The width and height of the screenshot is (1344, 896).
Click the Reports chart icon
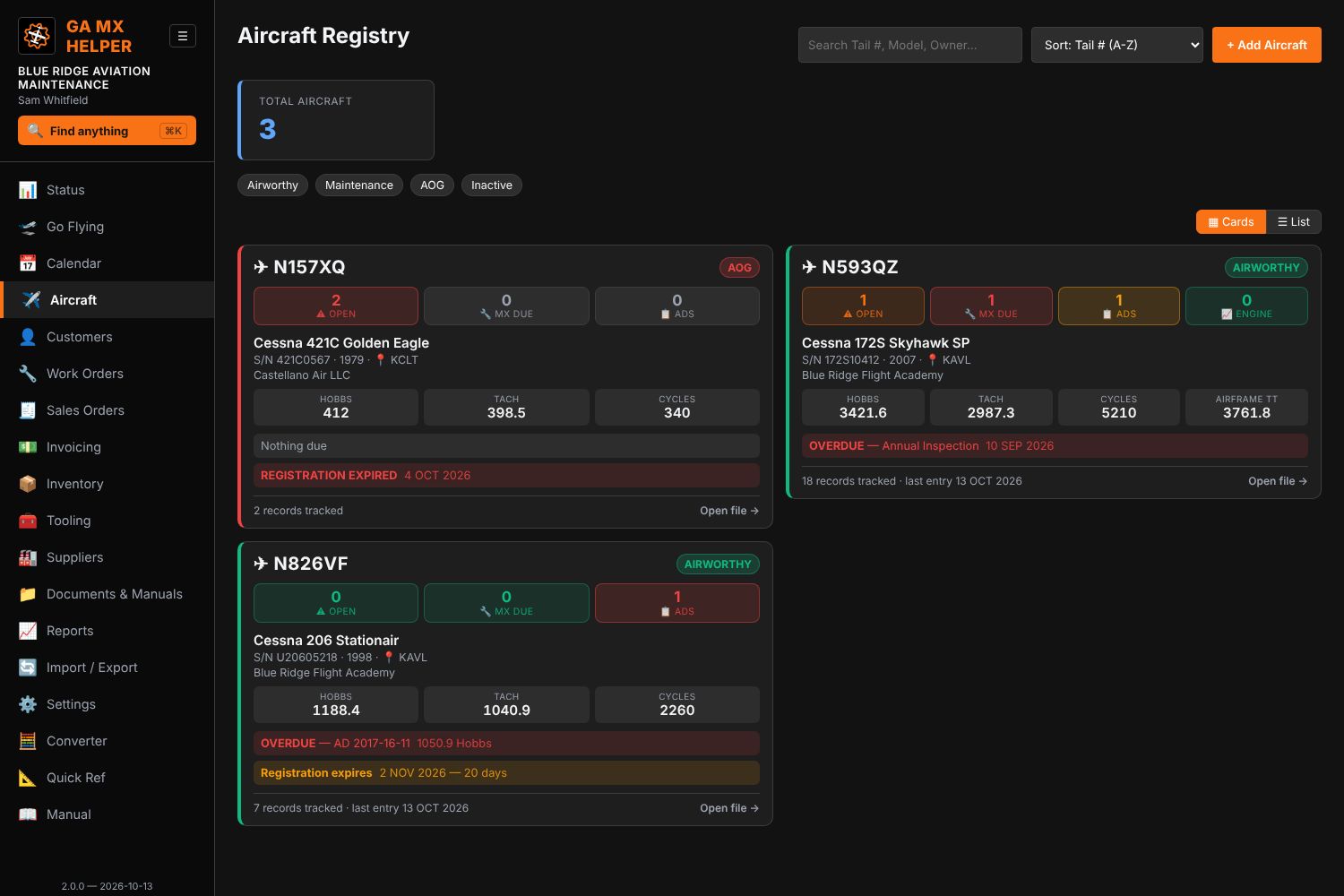(x=28, y=631)
